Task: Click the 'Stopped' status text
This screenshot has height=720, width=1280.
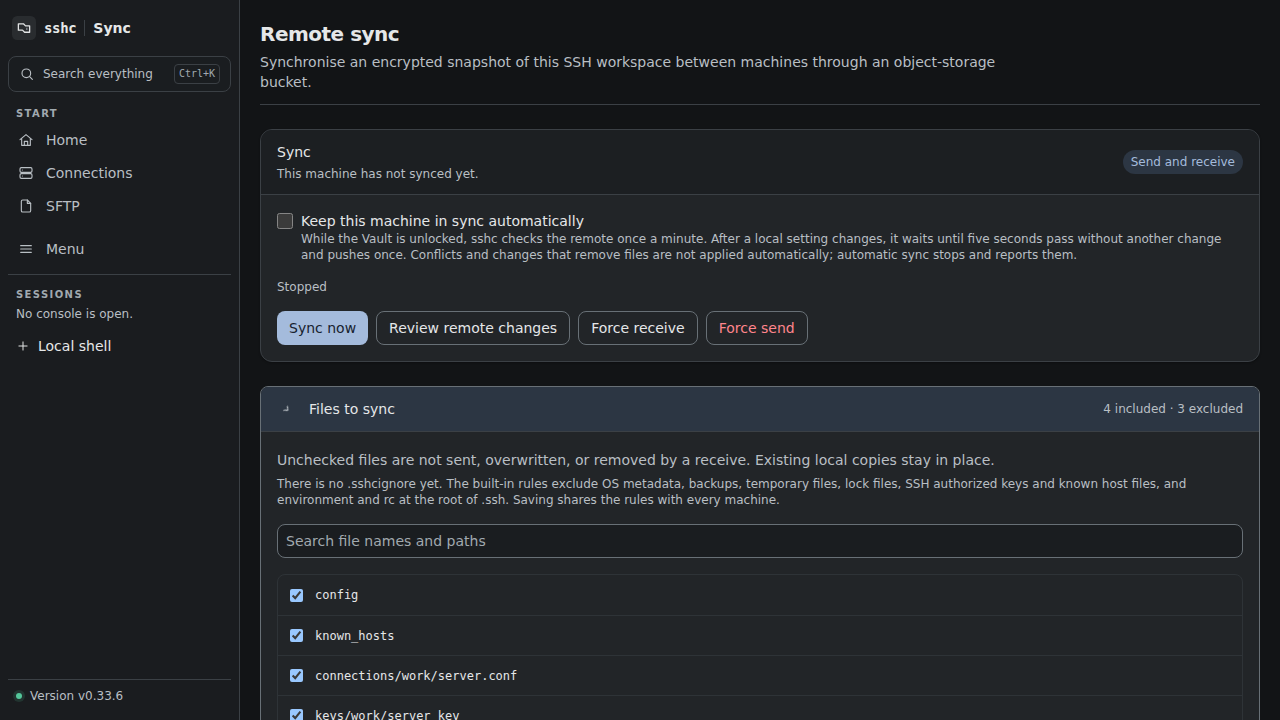Action: click(x=302, y=287)
